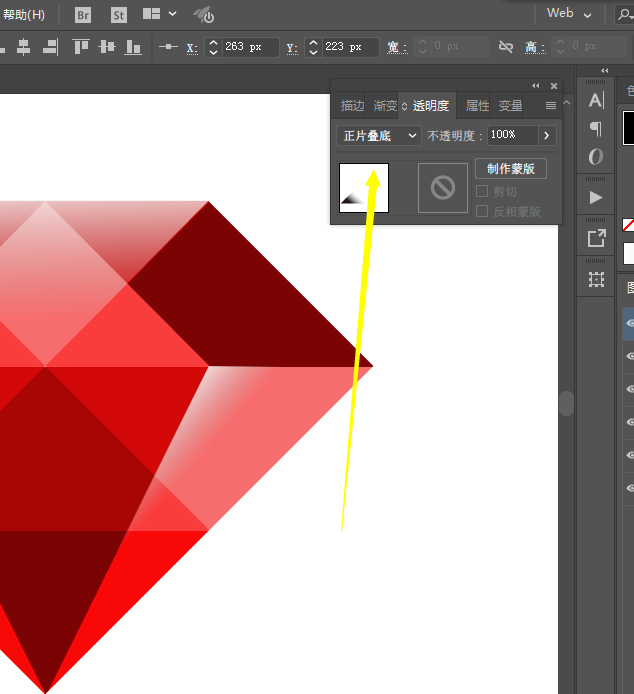
Task: Enable the 反相蒙版 invert mask checkbox
Action: tap(482, 211)
